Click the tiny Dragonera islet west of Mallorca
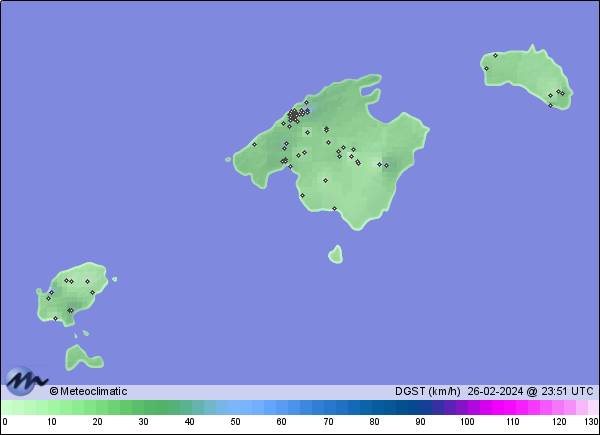Viewport: 600px width, 435px height. coord(228,159)
